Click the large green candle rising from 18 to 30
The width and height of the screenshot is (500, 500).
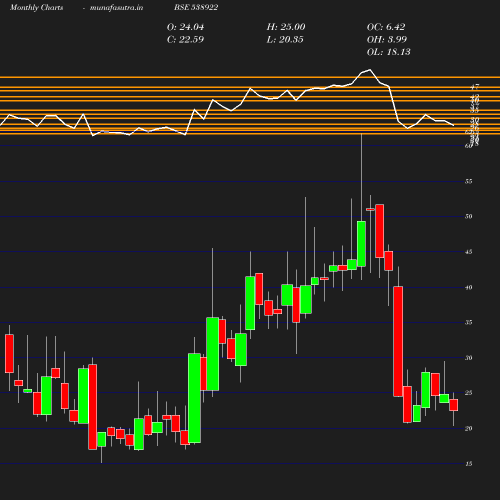pos(194,398)
